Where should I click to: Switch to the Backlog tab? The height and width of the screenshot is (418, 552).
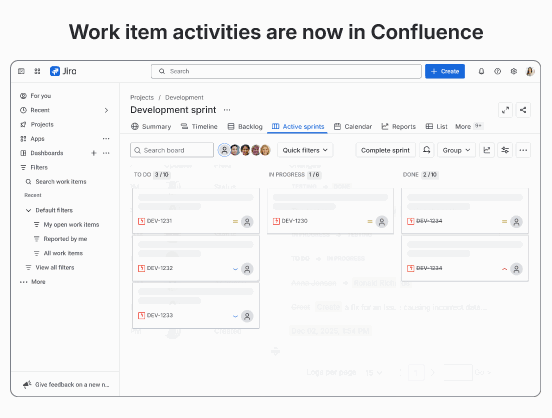[x=245, y=126]
